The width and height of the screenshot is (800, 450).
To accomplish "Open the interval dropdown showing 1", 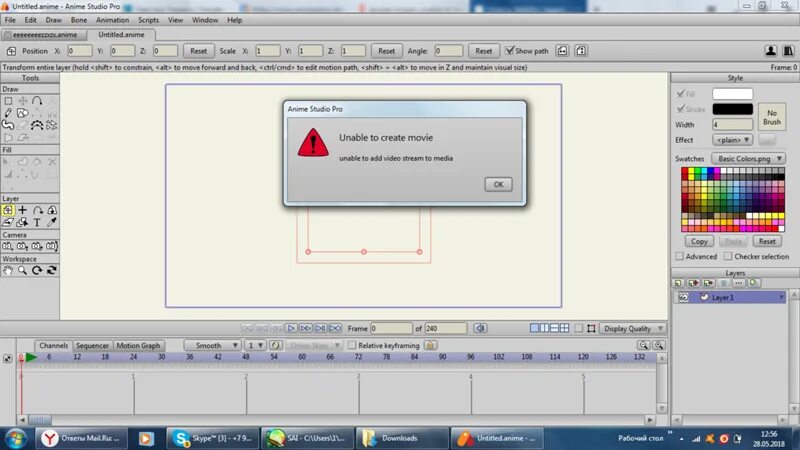I will pos(255,345).
